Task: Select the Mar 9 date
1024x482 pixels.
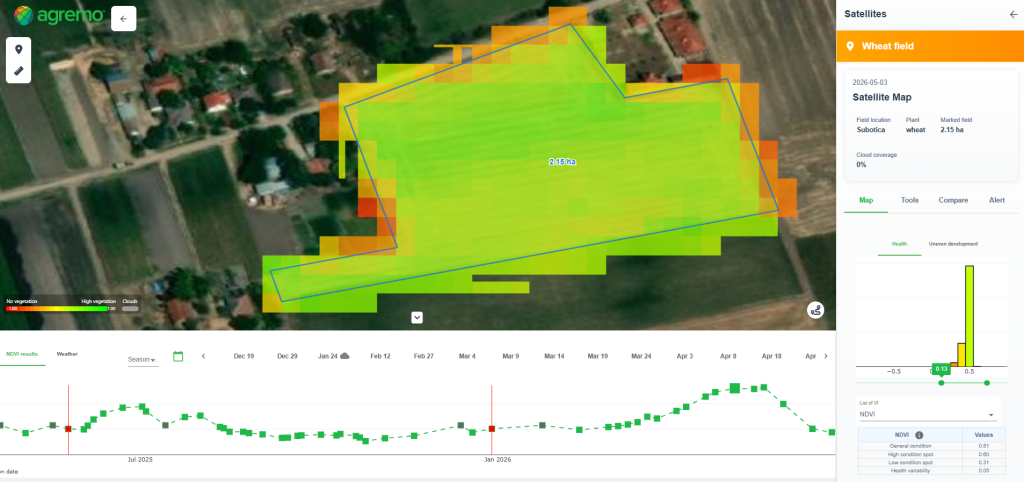Action: click(x=510, y=357)
